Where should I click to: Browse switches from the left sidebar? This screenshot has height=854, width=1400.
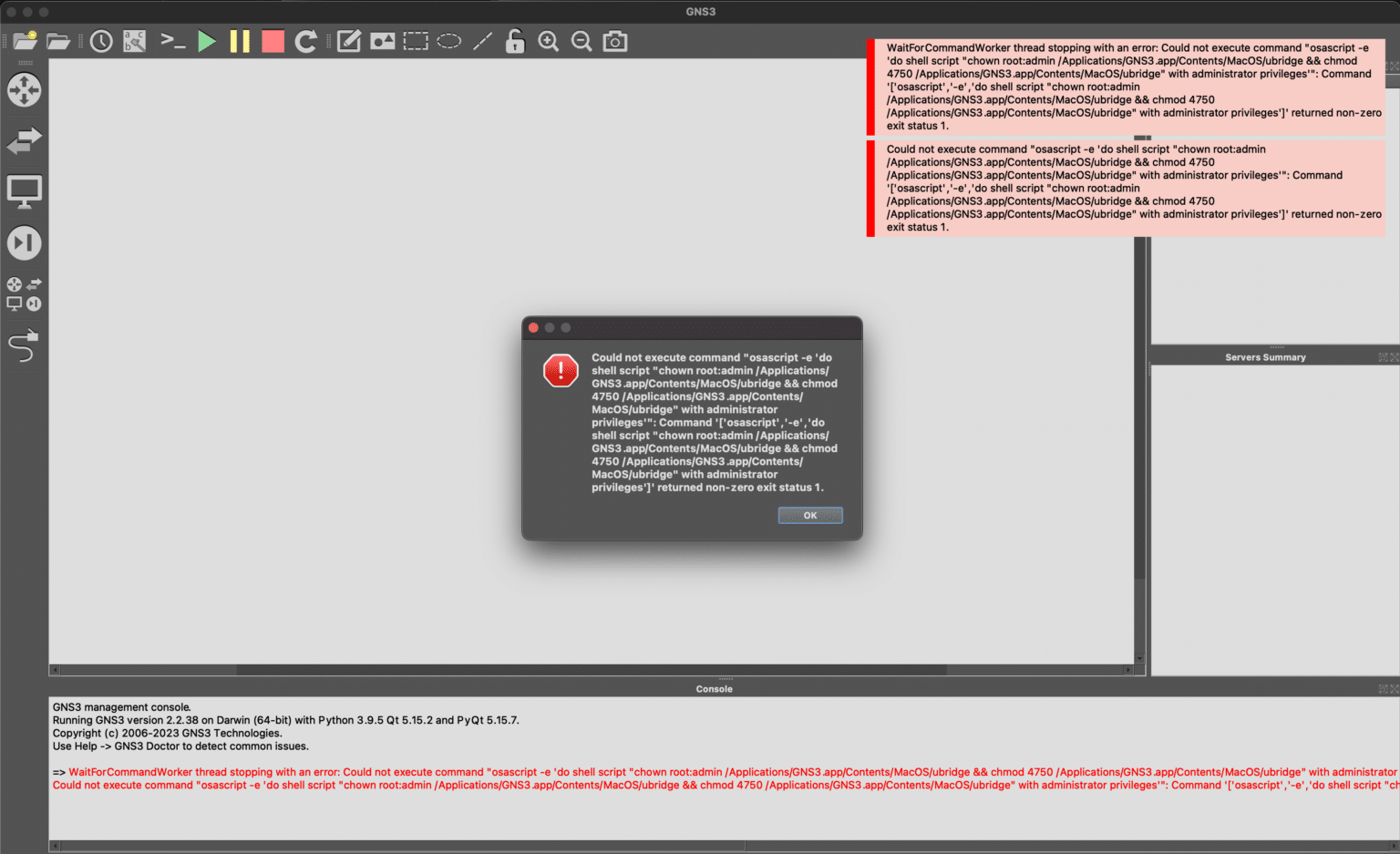coord(25,140)
